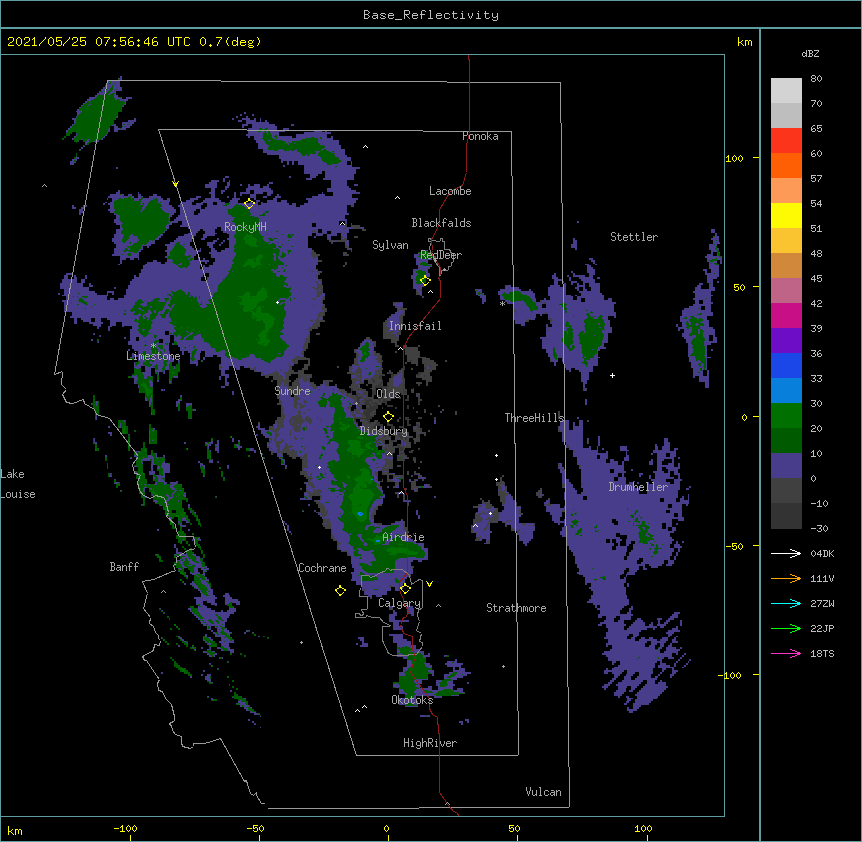
Task: Click the Strathmore city label
Action: pos(516,608)
